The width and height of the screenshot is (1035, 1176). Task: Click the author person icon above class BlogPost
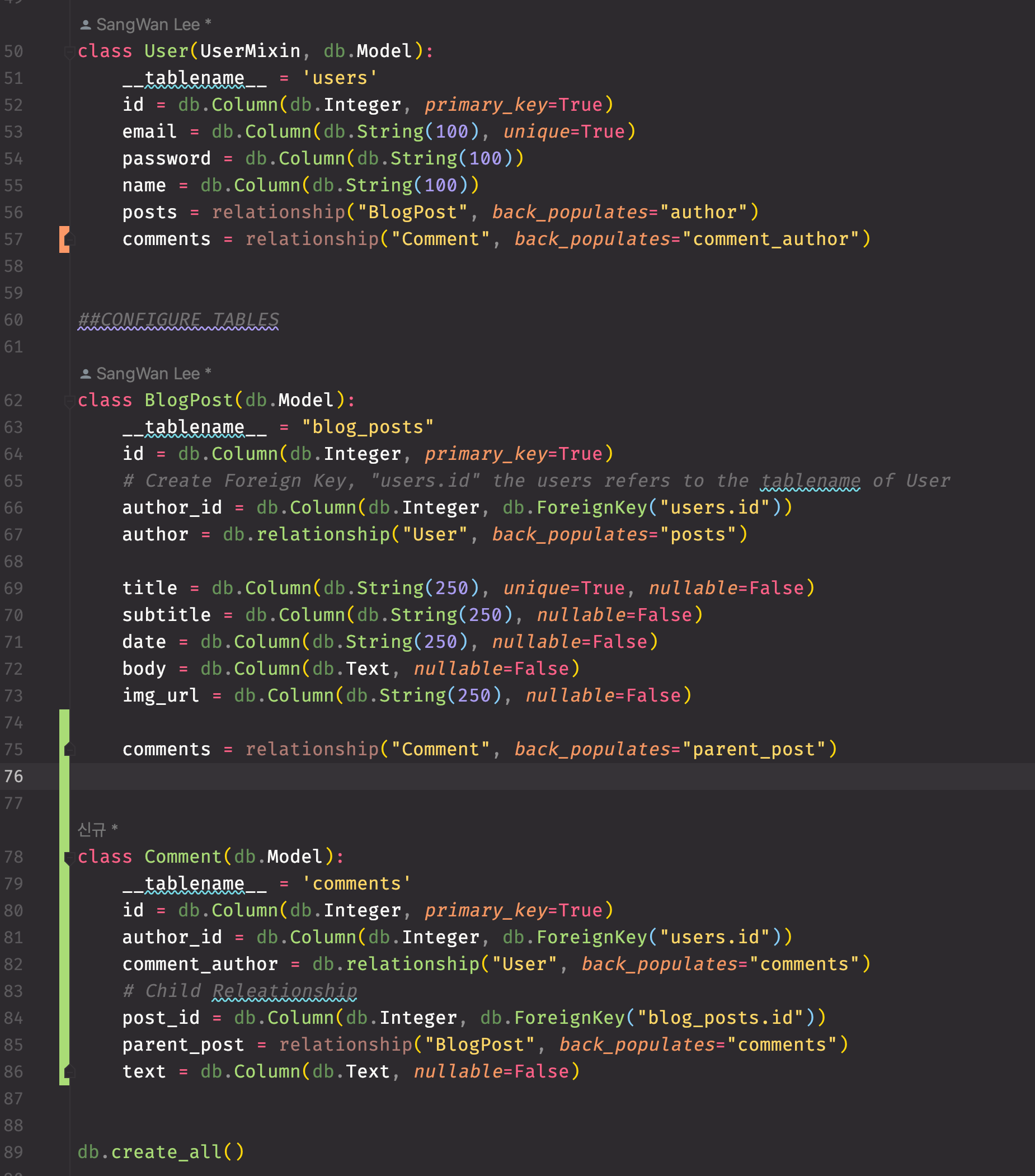tap(85, 374)
